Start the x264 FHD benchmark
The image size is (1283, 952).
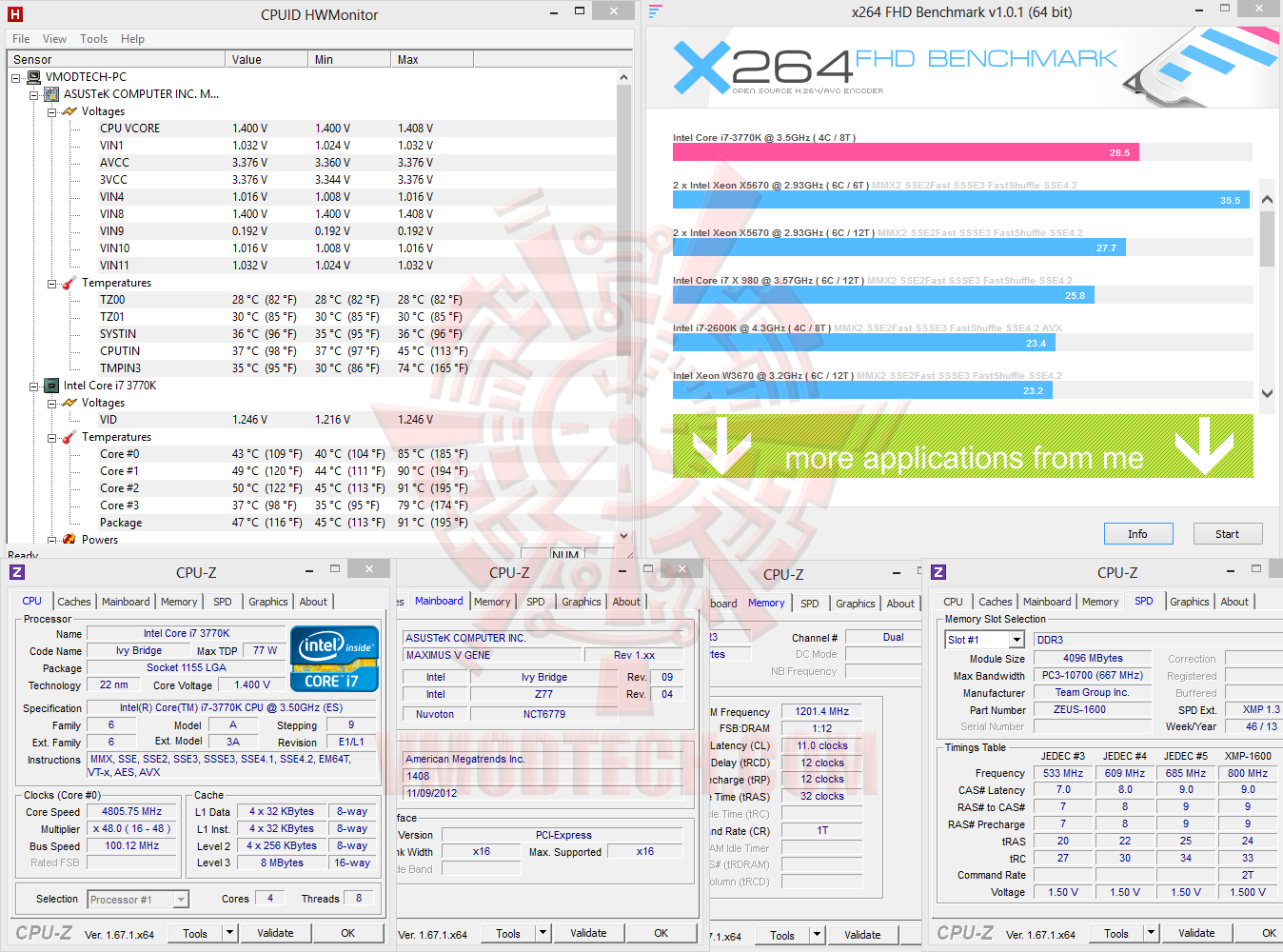1228,534
